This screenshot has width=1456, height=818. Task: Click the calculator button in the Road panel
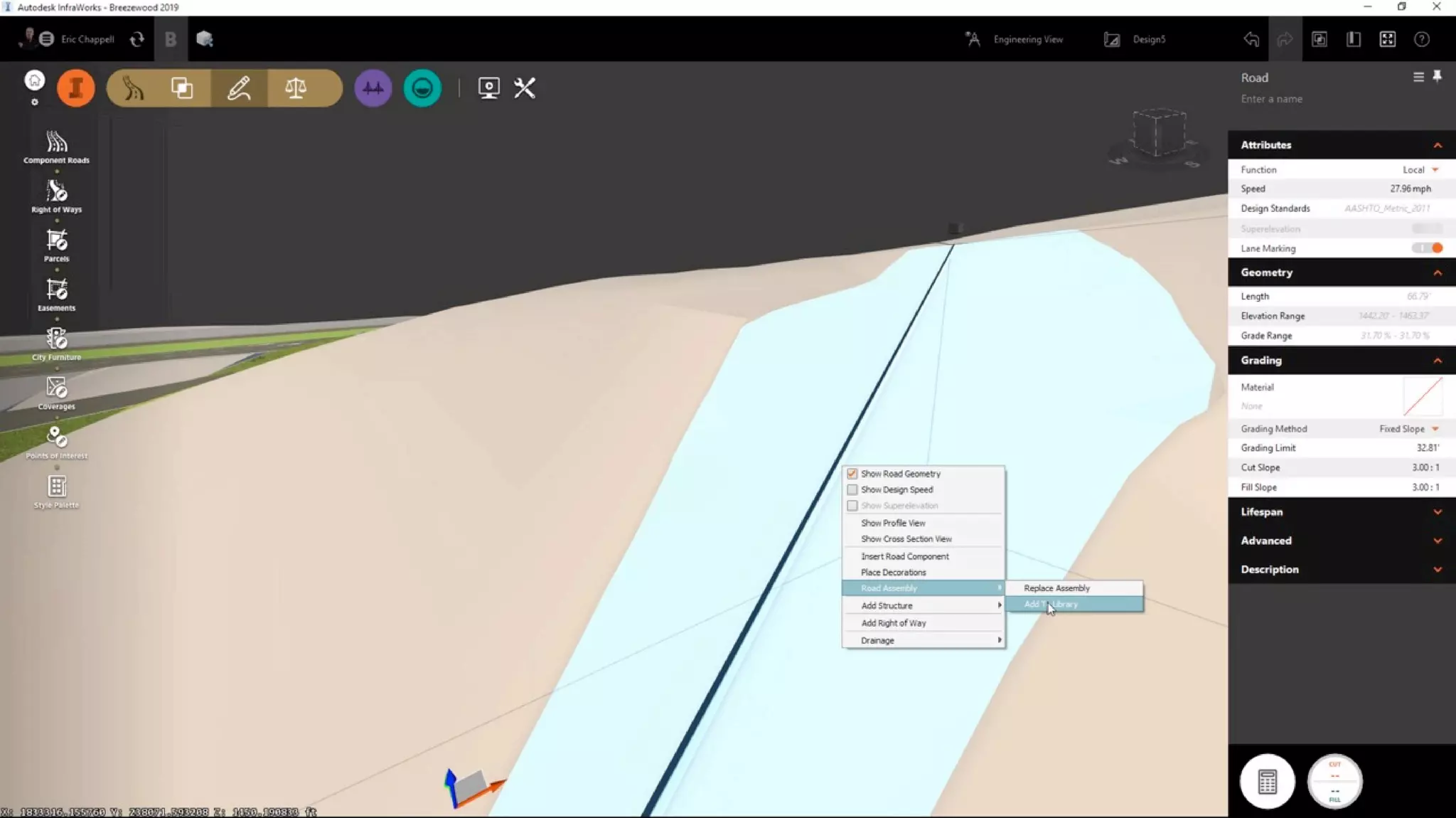(x=1267, y=782)
